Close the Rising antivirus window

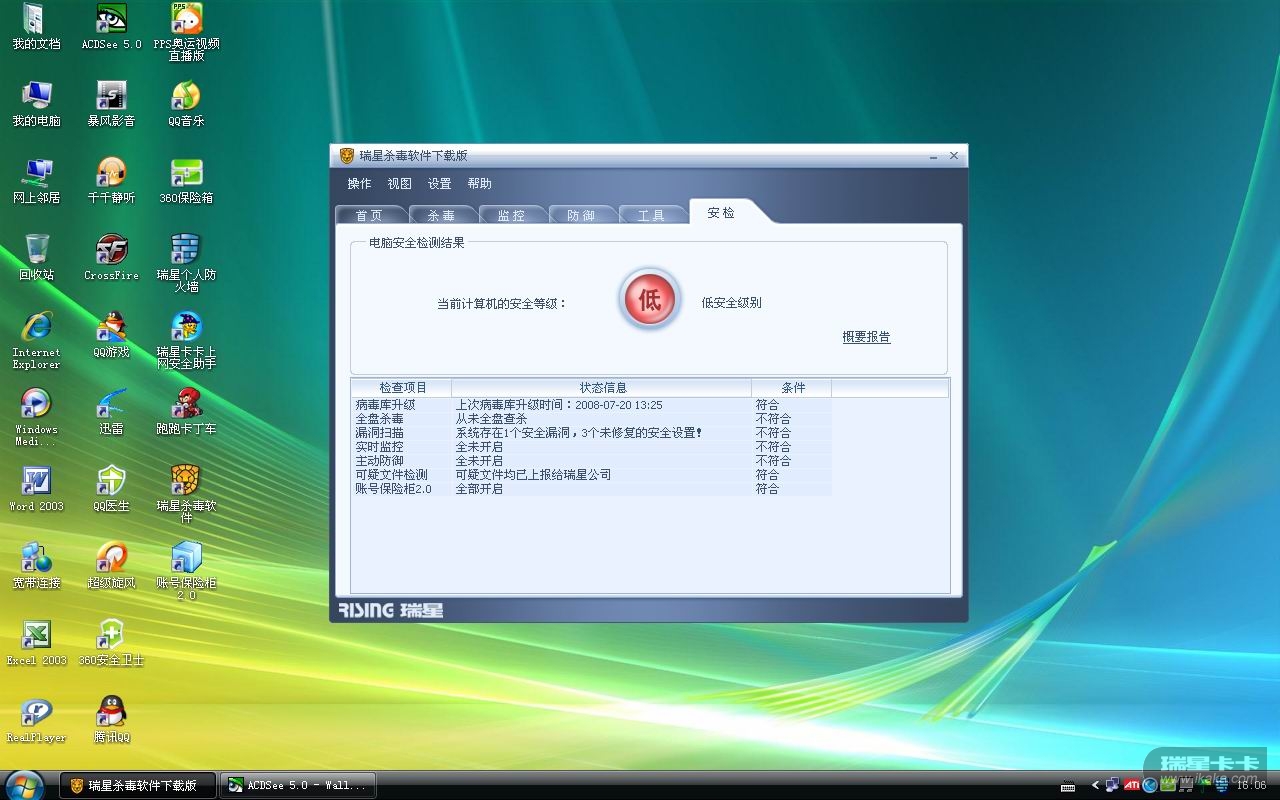[954, 156]
